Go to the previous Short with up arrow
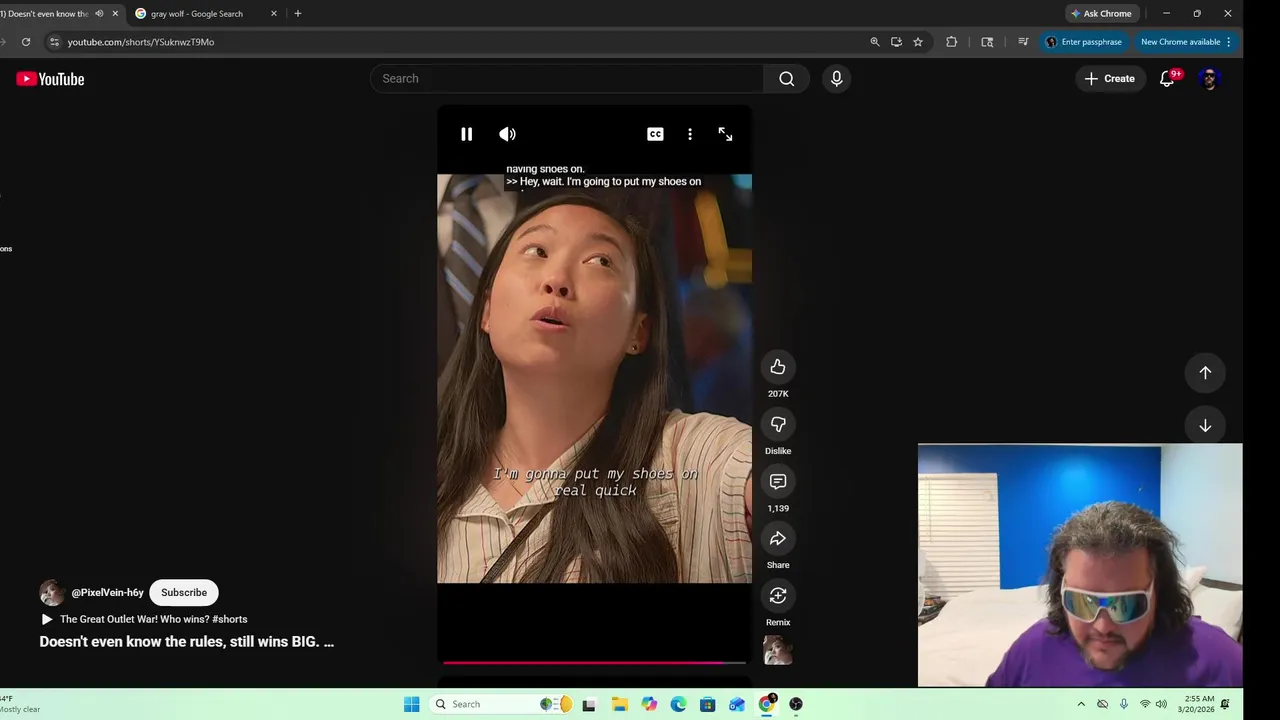This screenshot has height=720, width=1280. 1205,372
